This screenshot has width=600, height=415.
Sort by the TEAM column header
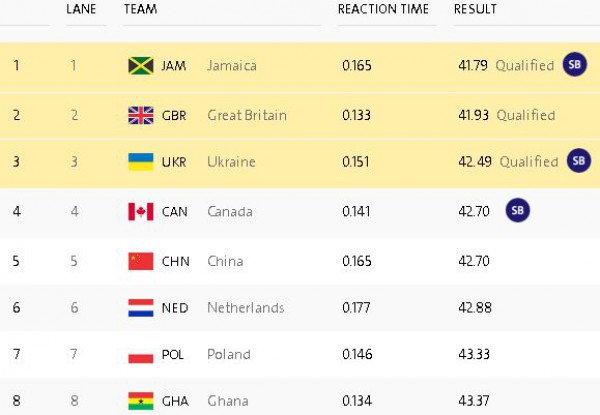(x=140, y=9)
